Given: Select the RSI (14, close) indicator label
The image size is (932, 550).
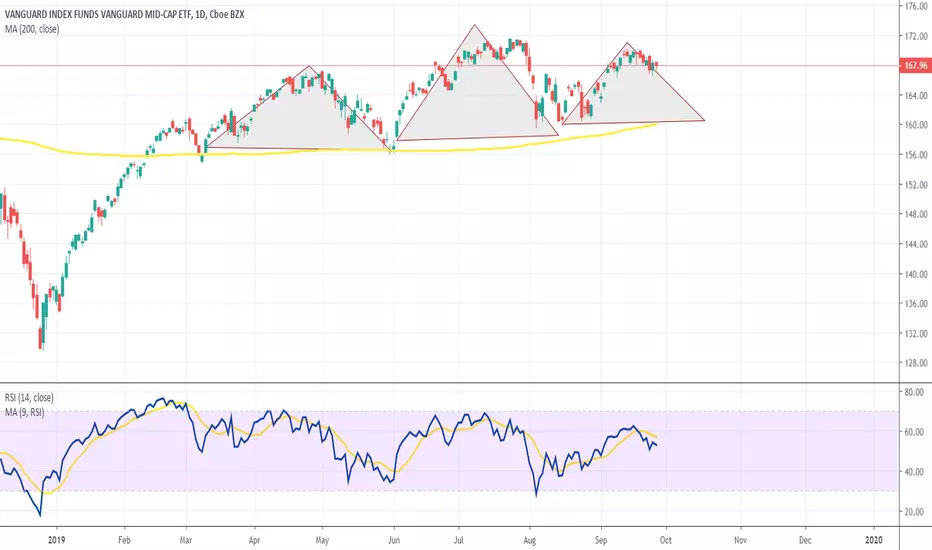Looking at the screenshot, I should [x=29, y=398].
